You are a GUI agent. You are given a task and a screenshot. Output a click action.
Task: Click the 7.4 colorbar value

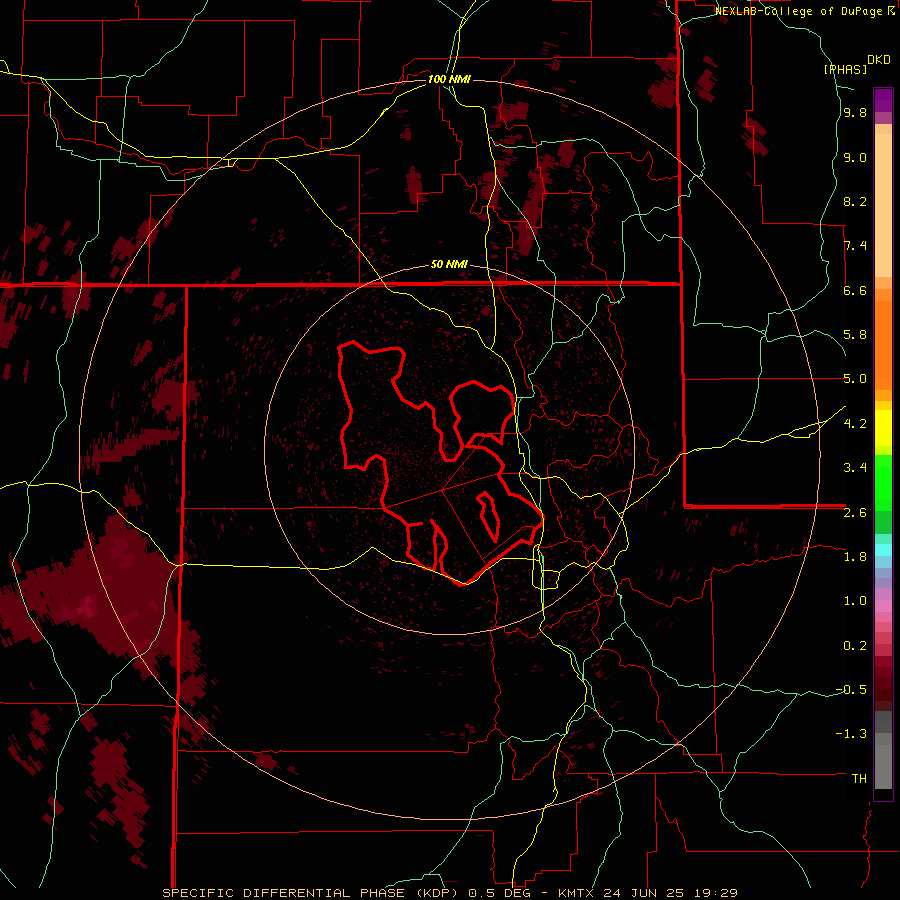(855, 246)
